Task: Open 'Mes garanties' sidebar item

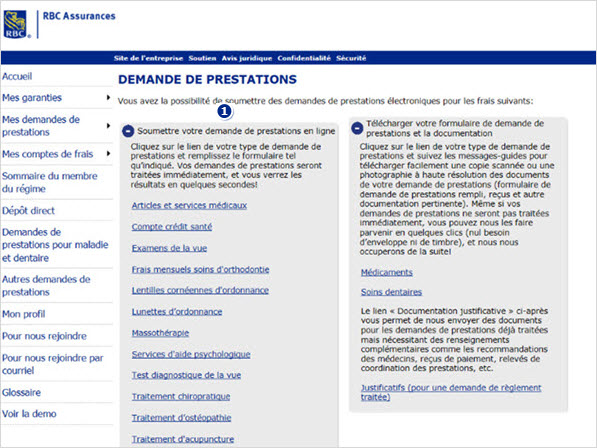Action: pos(32,98)
